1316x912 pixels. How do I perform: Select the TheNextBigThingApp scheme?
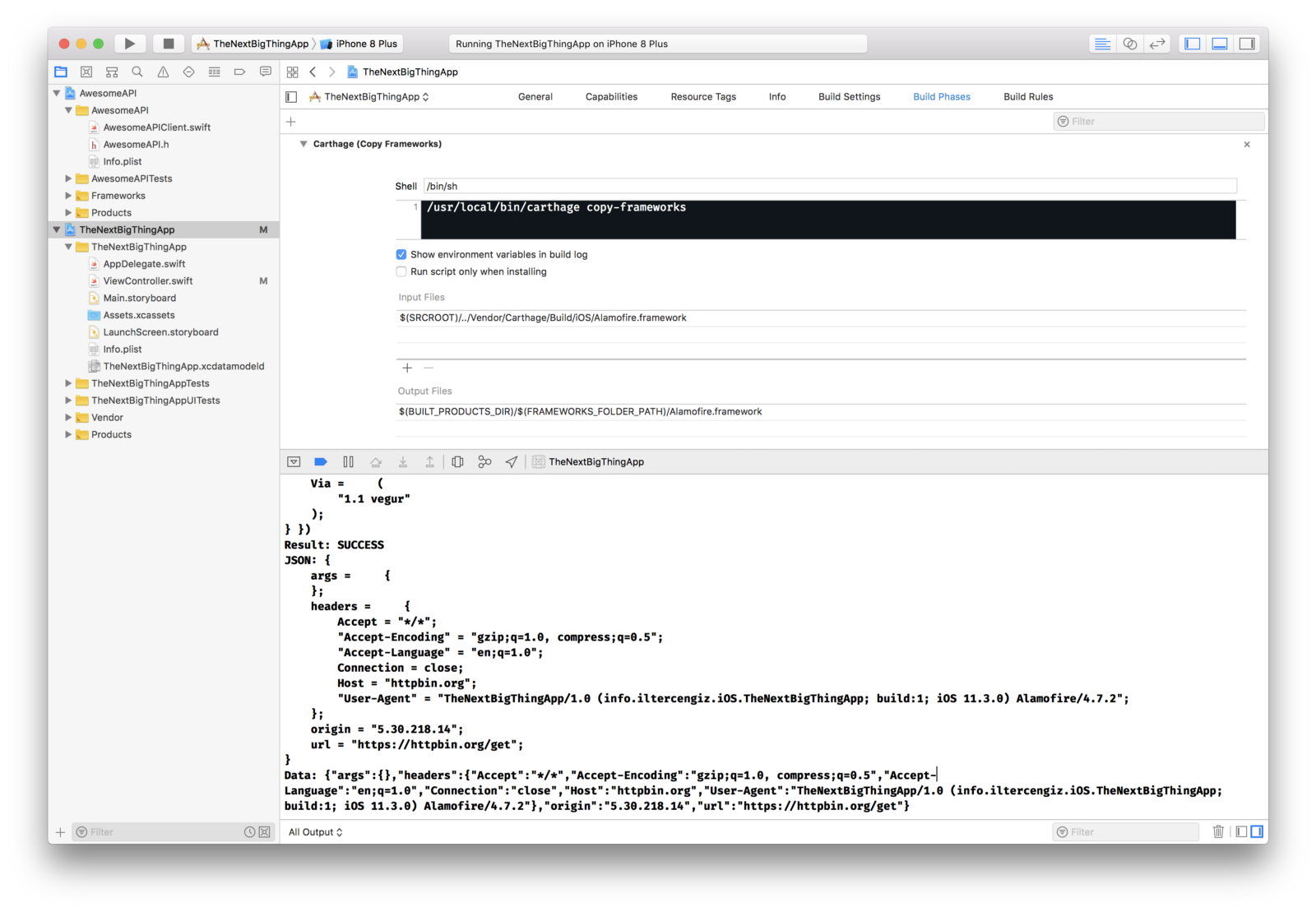click(253, 44)
